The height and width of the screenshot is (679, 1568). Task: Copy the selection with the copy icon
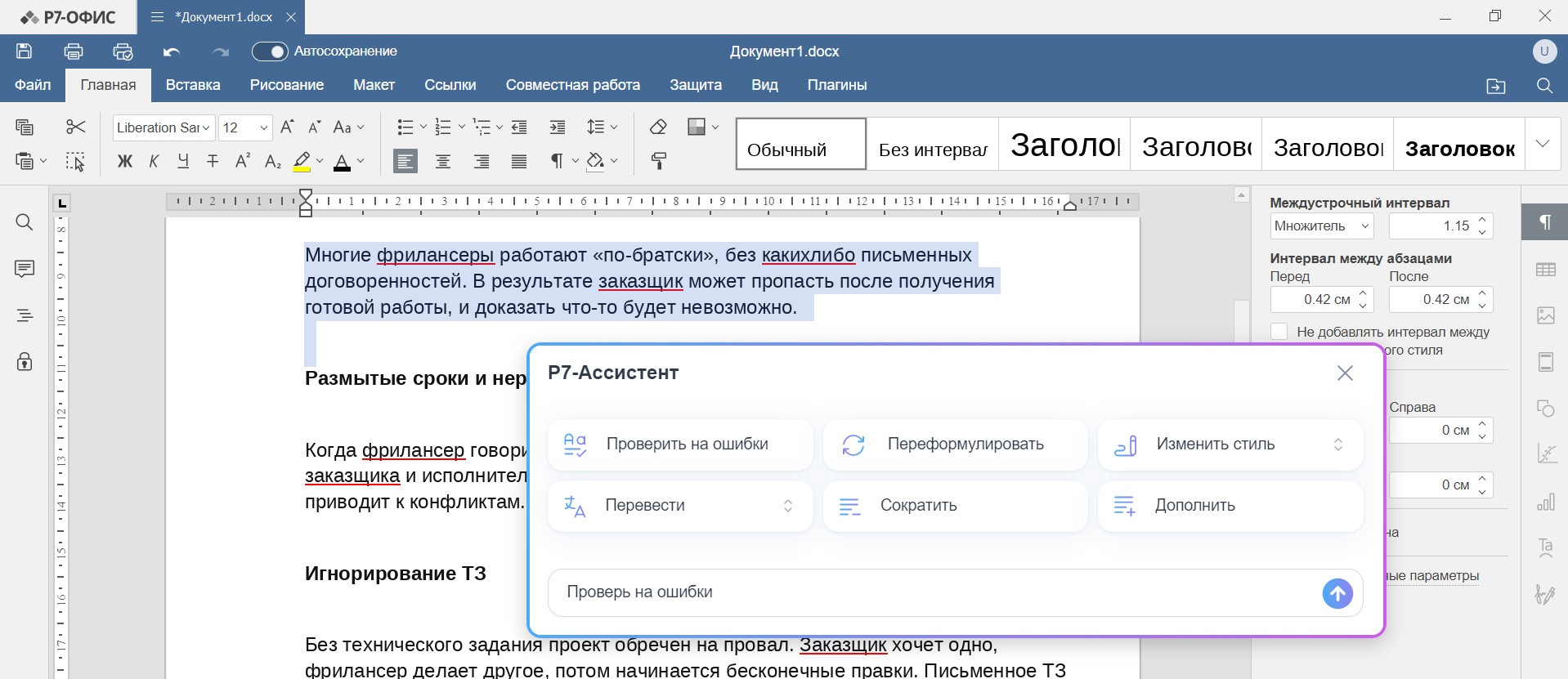(x=25, y=127)
